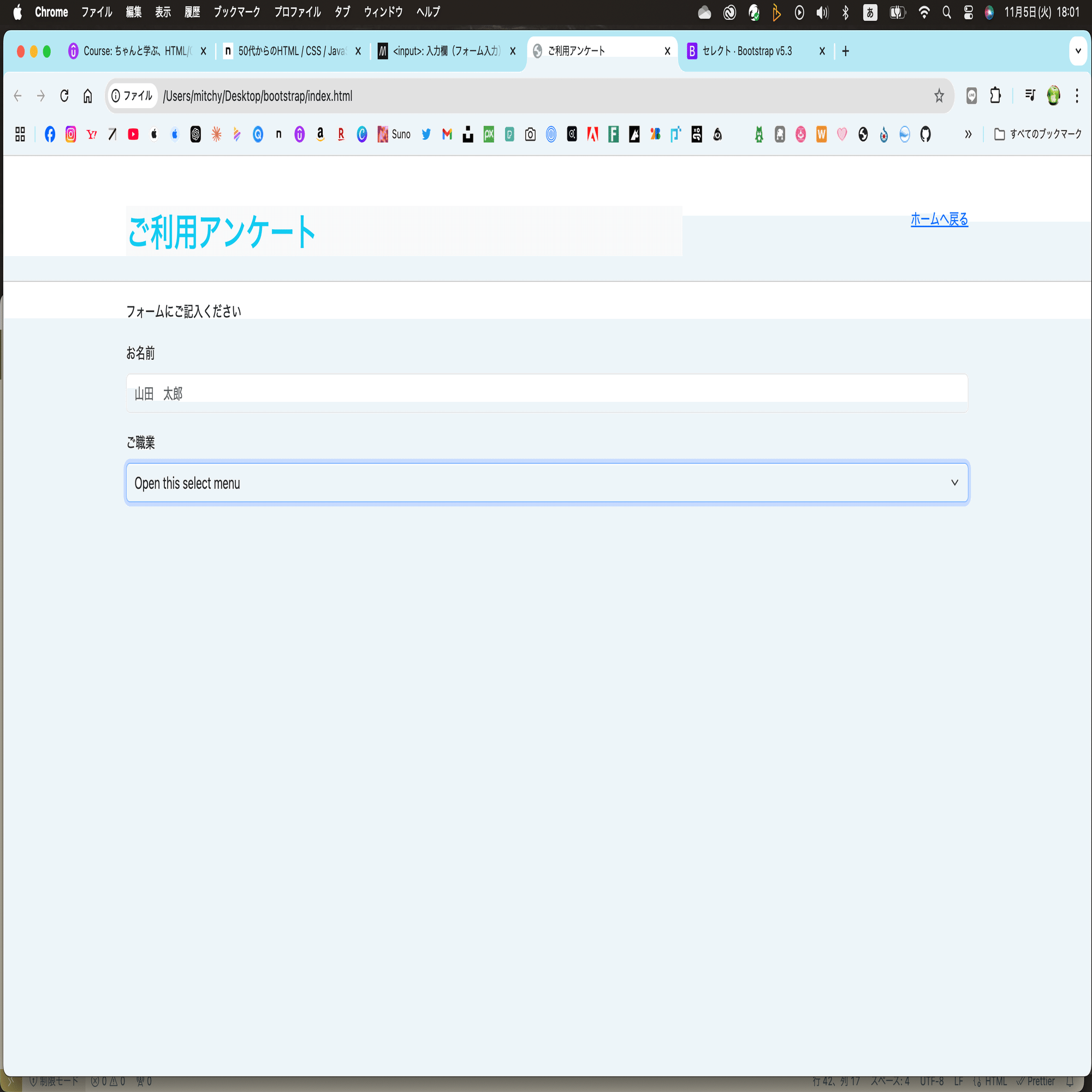Viewport: 1092px width, 1092px height.
Task: Open the Open this select menu dropdown
Action: click(547, 483)
